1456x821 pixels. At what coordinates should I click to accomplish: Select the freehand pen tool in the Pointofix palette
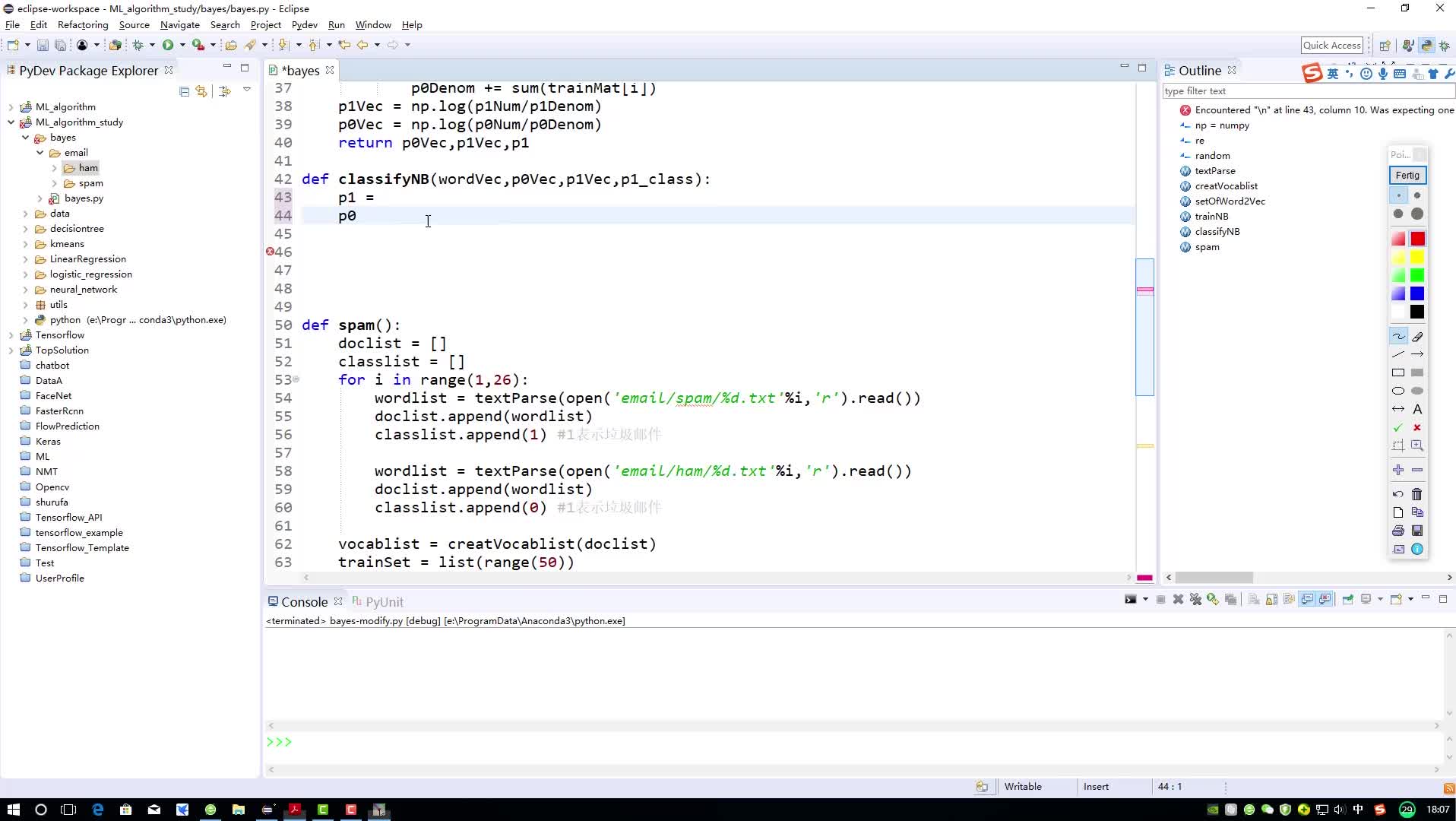[1398, 336]
